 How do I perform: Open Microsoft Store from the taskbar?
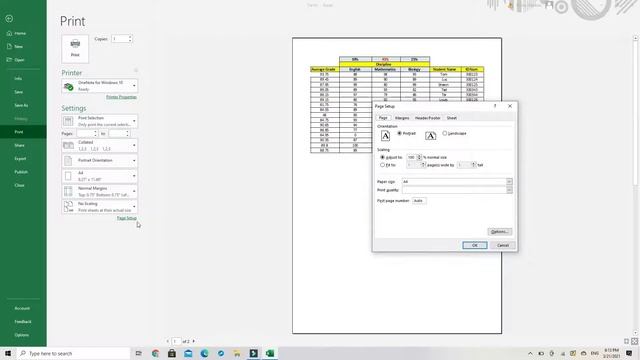pyautogui.click(x=172, y=353)
